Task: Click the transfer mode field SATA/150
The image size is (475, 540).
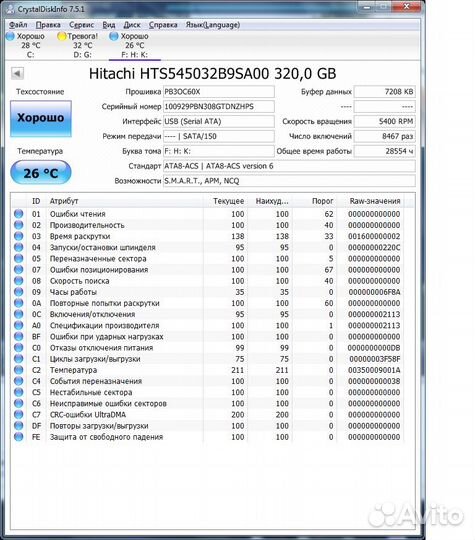Action: point(218,136)
